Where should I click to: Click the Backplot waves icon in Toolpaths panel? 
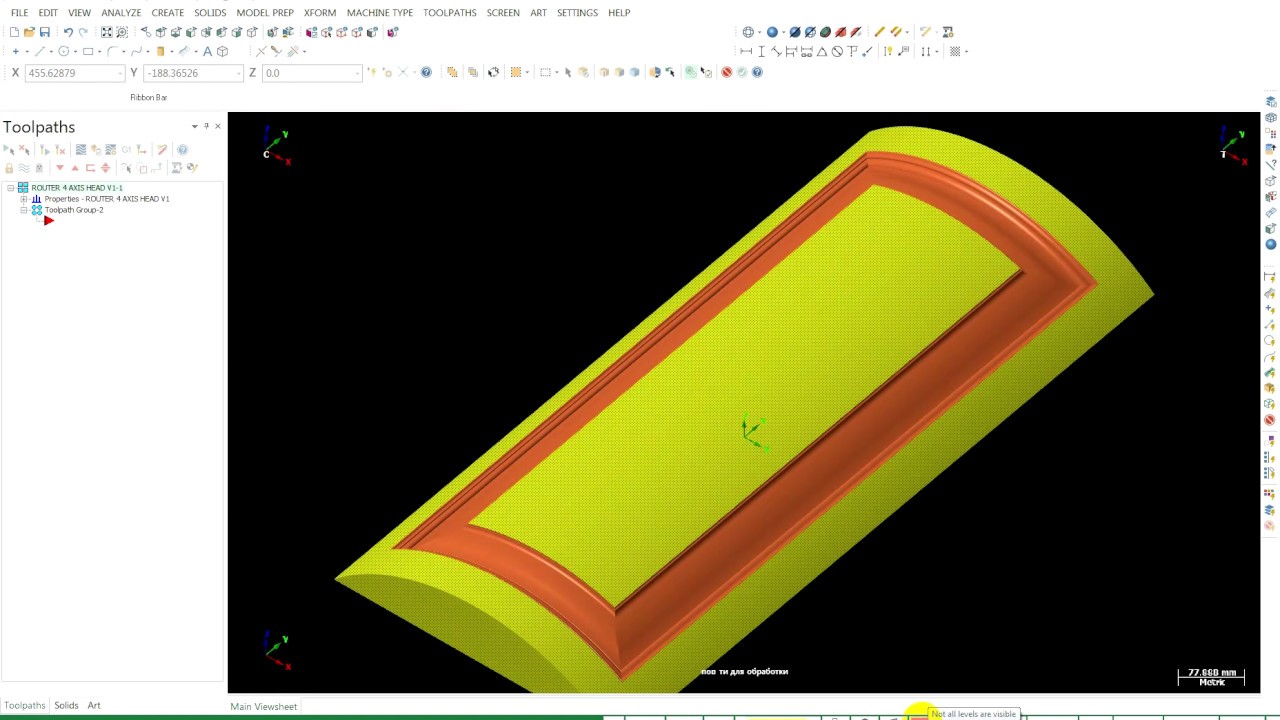[x=81, y=150]
